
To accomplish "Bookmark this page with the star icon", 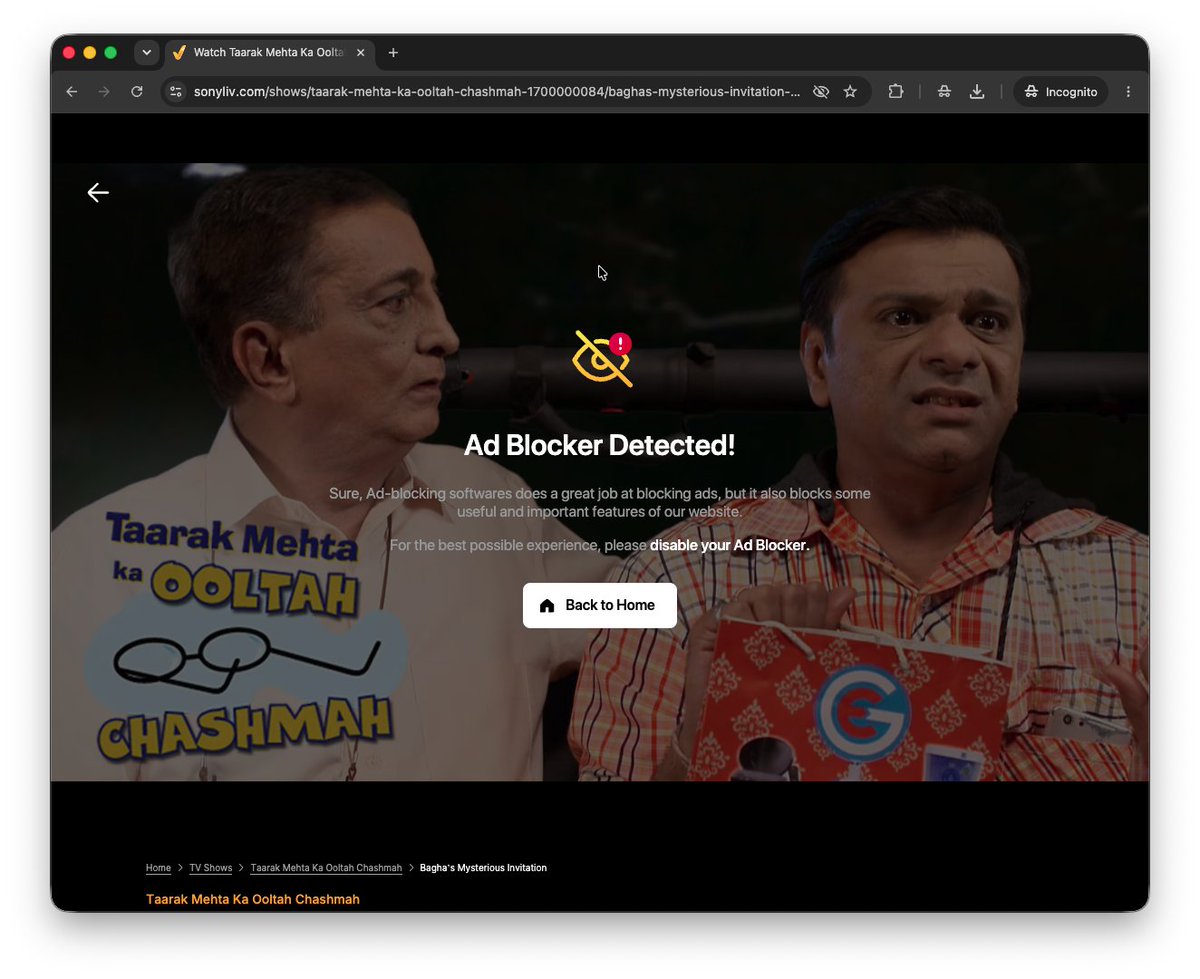I will pyautogui.click(x=850, y=92).
